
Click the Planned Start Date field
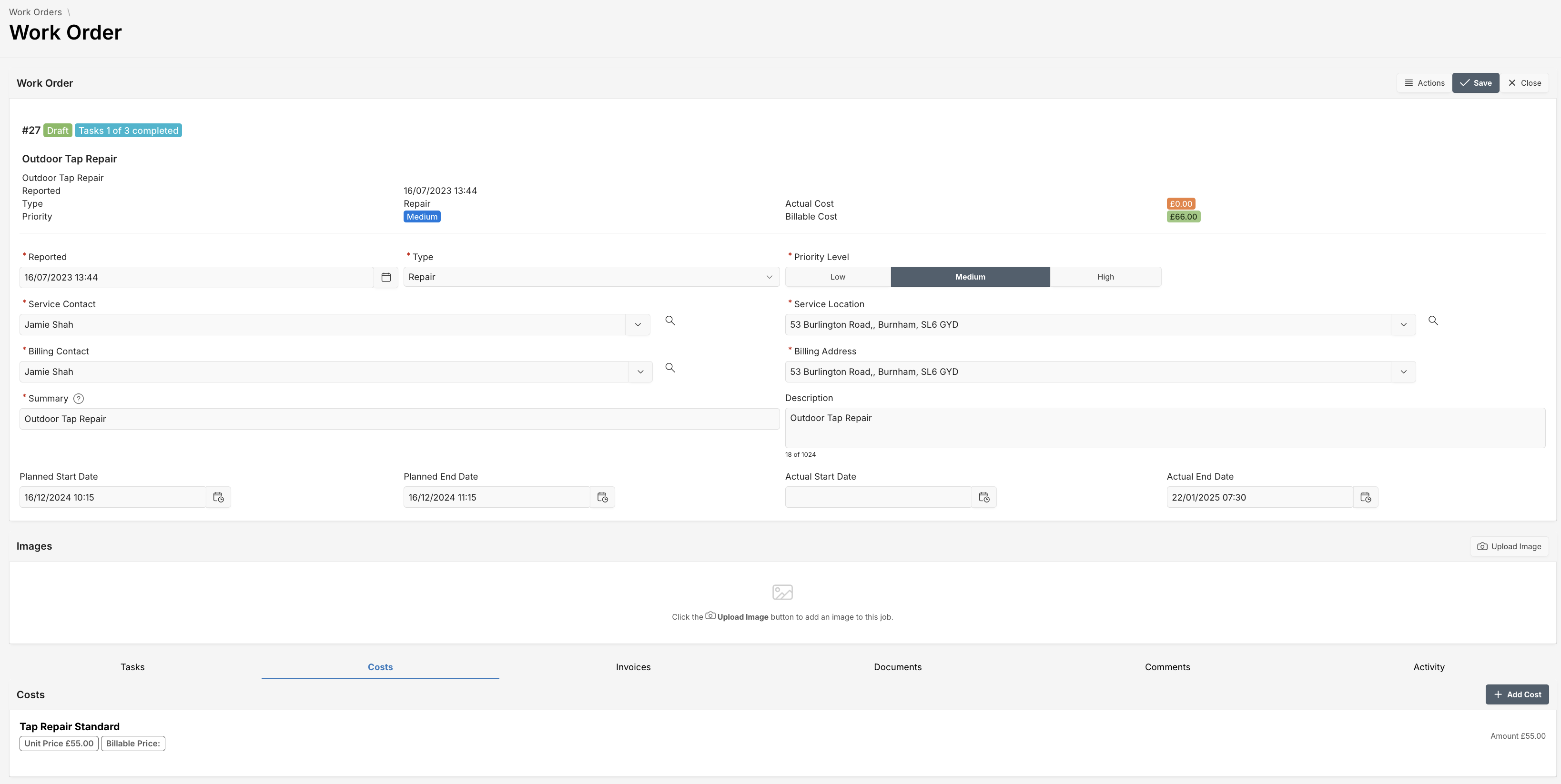pos(113,497)
